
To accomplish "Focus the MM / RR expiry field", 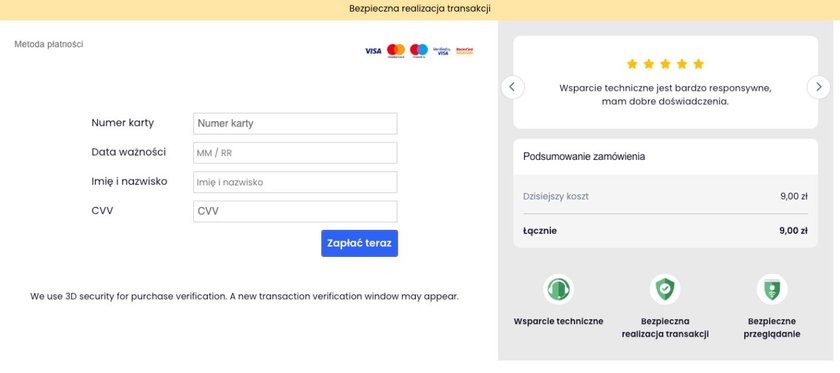I will click(295, 153).
